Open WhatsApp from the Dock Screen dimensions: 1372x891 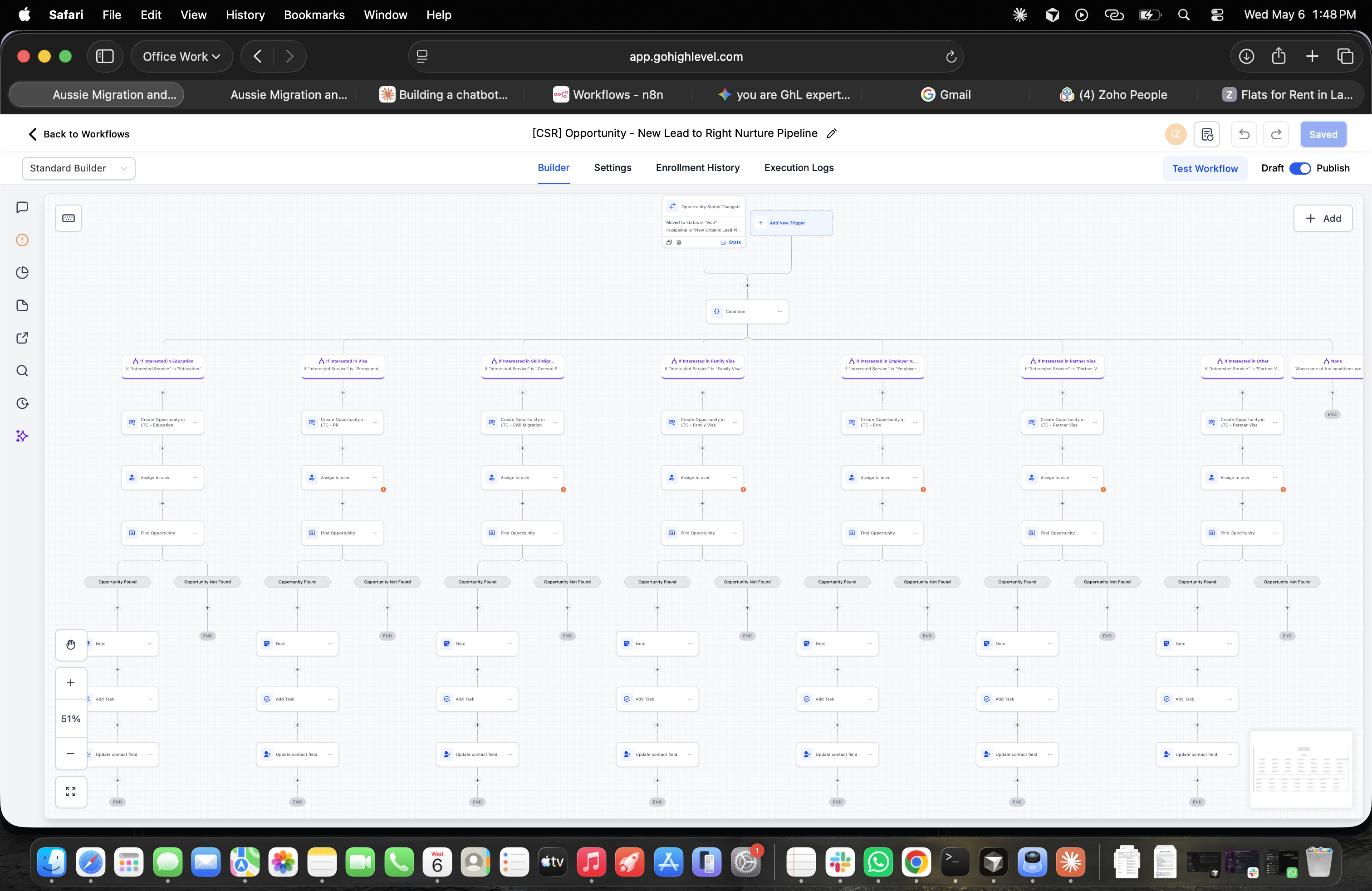click(877, 862)
